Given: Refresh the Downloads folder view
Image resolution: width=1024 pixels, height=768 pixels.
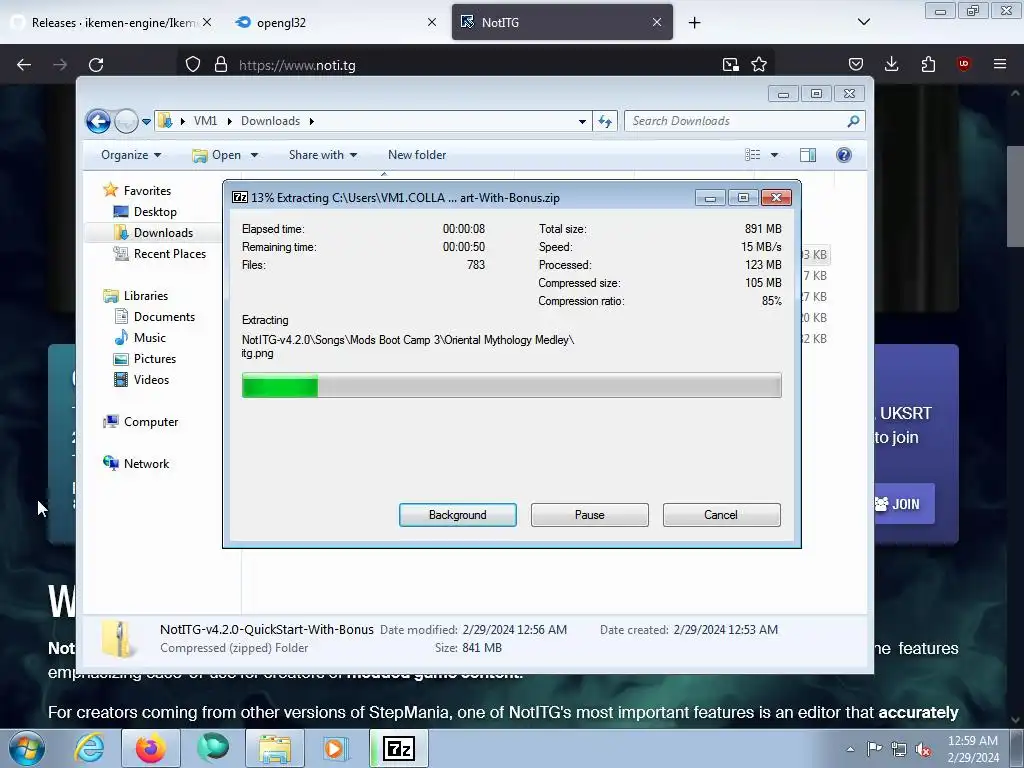Looking at the screenshot, I should pos(605,121).
